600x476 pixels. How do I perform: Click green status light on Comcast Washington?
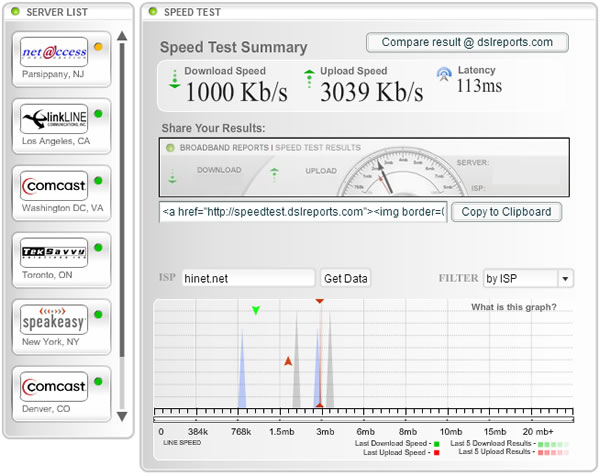(98, 181)
